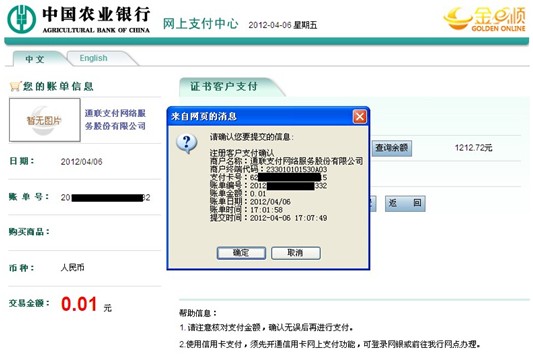
Task: Confirm payment with the 确定 button
Action: pyautogui.click(x=241, y=253)
